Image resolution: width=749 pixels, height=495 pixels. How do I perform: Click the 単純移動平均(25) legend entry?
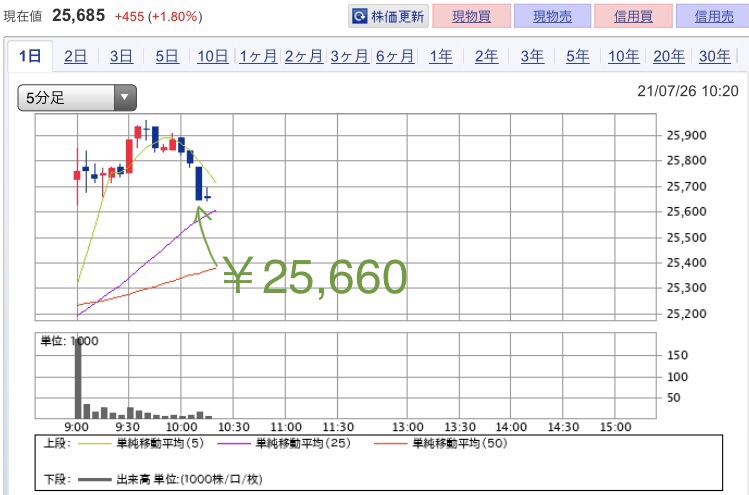(284, 443)
